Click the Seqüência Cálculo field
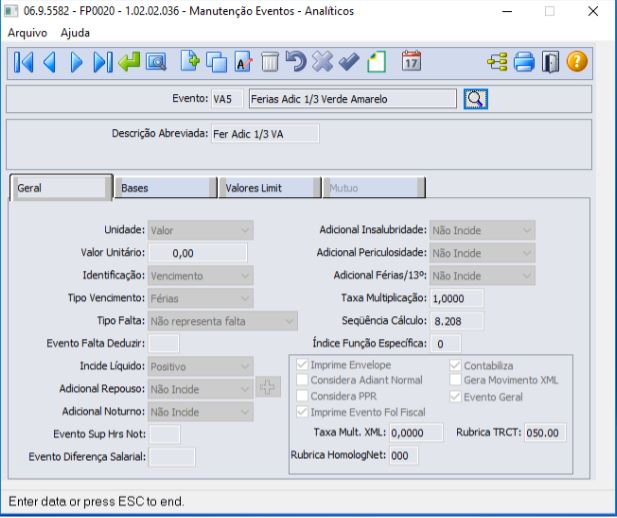 (457, 321)
